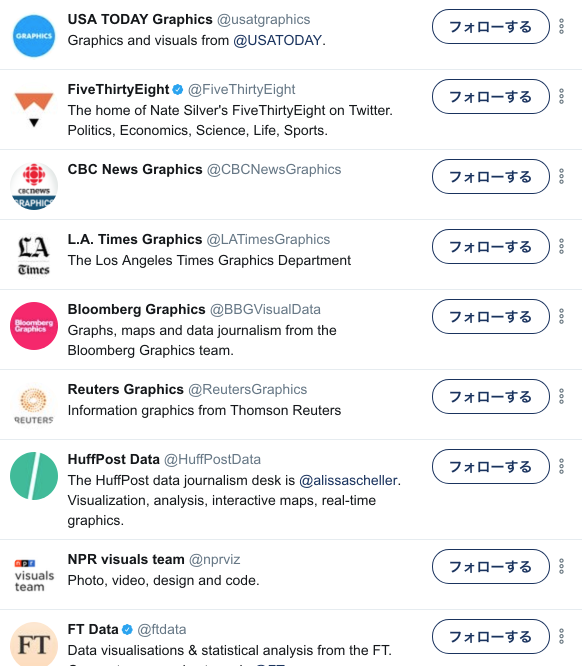Open the @USATODAY mention link
The height and width of the screenshot is (666, 582).
click(277, 40)
